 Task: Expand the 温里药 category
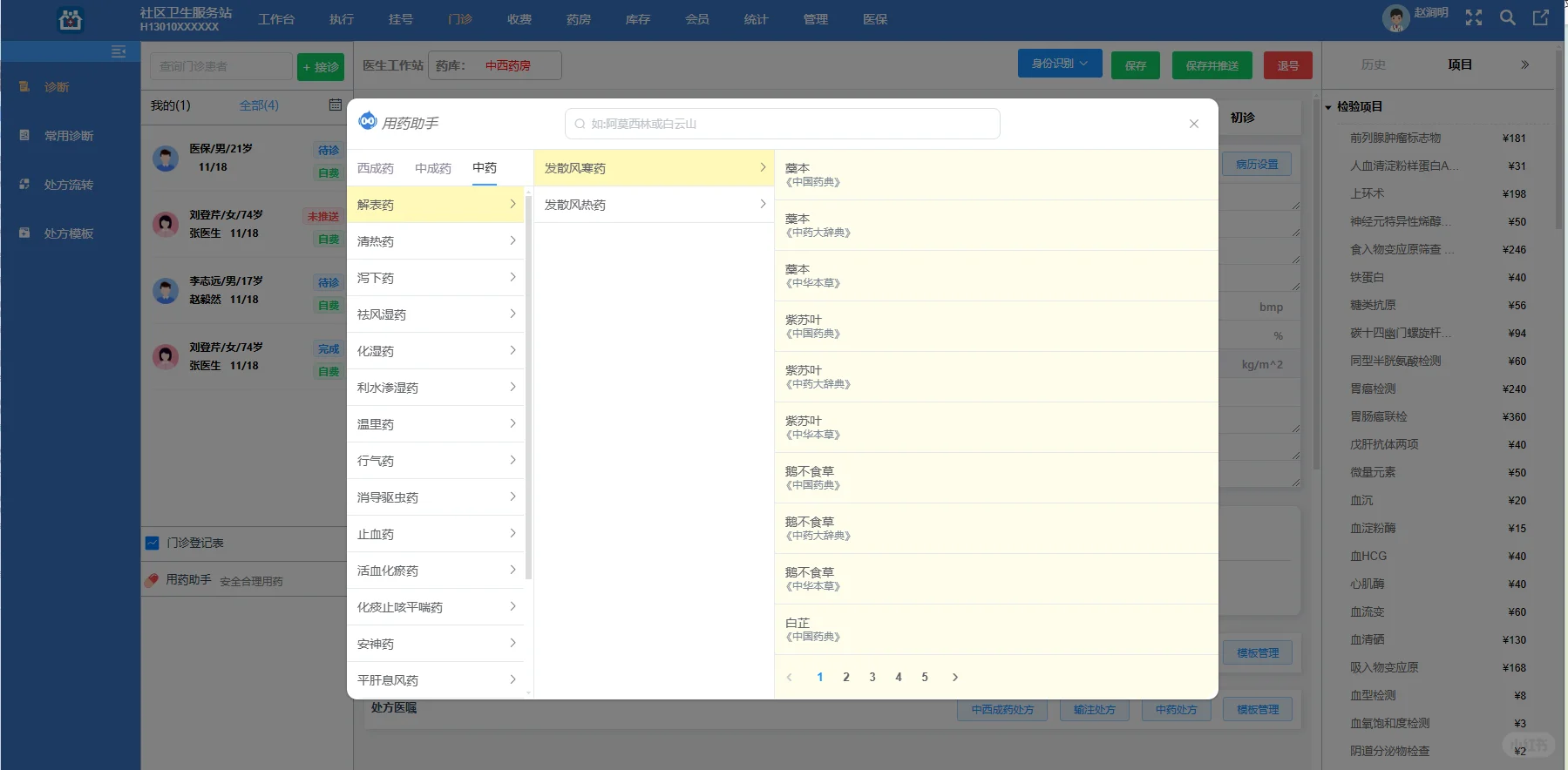point(436,424)
